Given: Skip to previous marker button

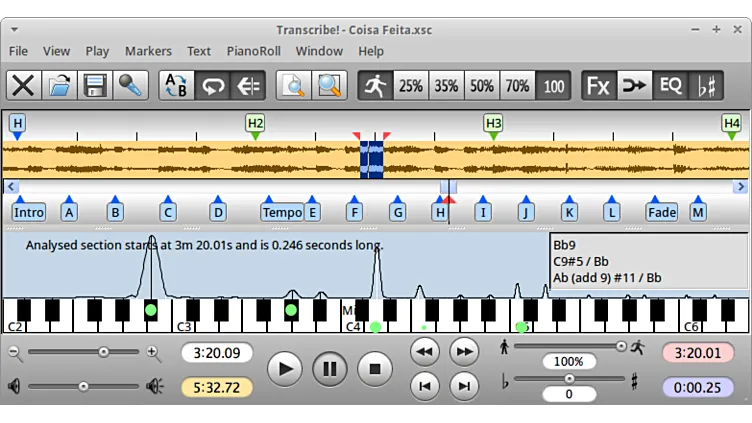Looking at the screenshot, I should point(424,386).
